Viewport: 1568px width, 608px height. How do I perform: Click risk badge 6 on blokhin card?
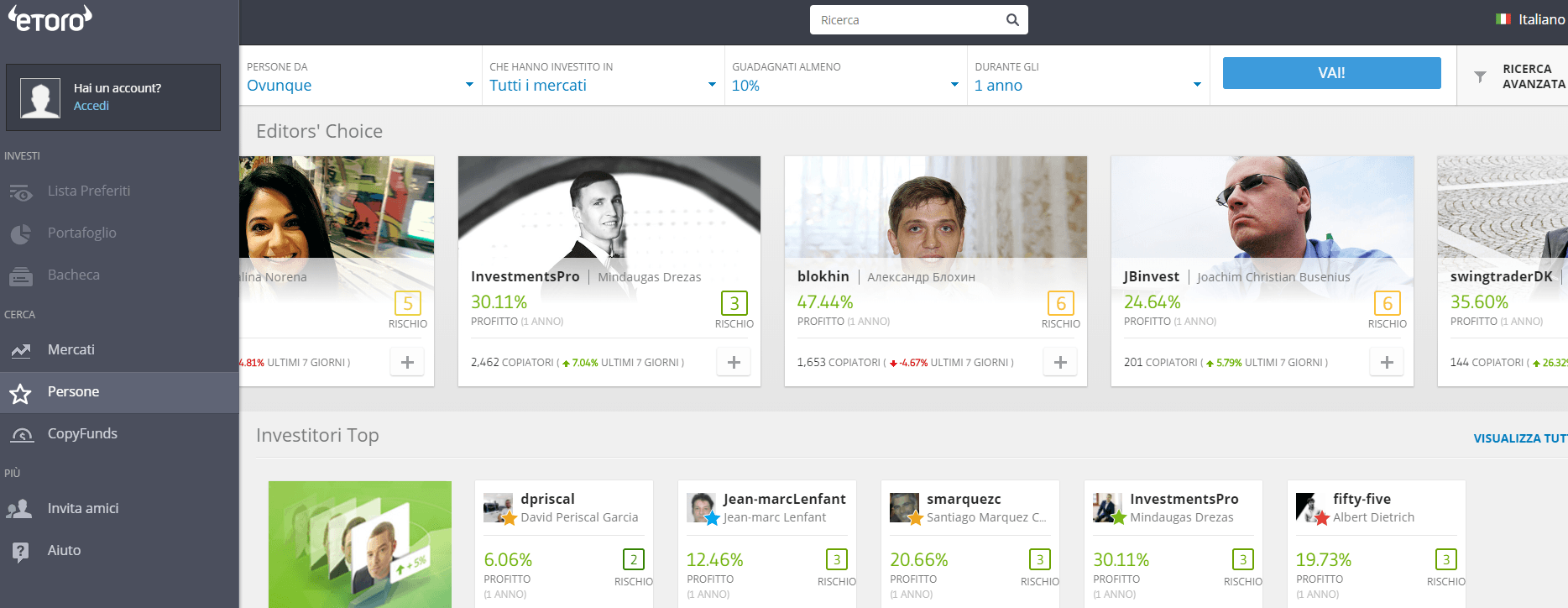click(x=1061, y=303)
